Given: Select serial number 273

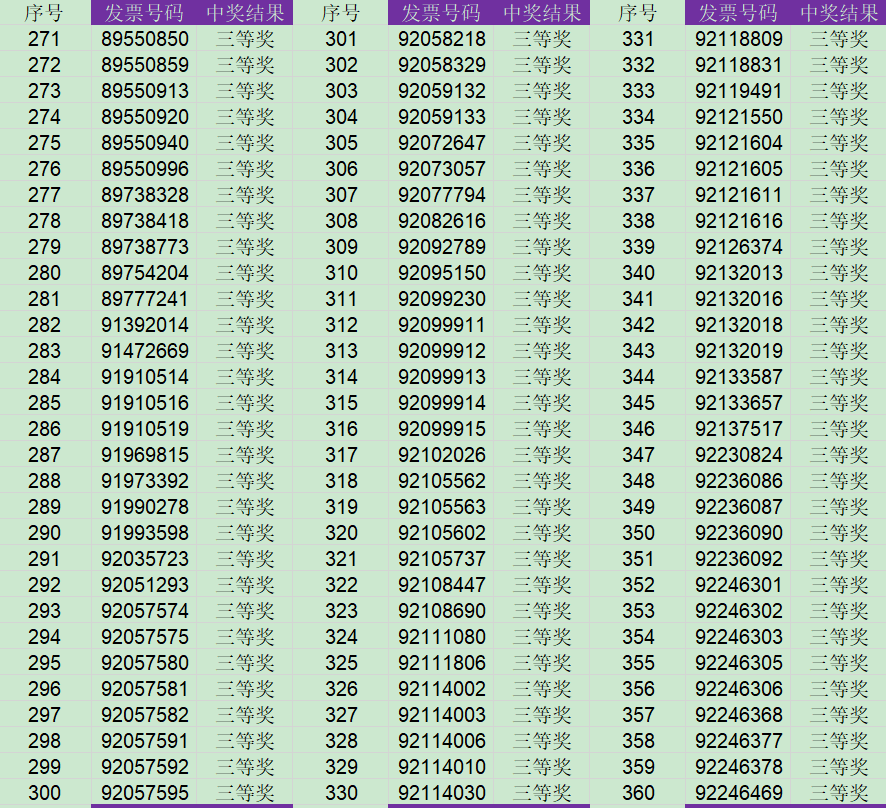Looking at the screenshot, I should click(44, 91).
